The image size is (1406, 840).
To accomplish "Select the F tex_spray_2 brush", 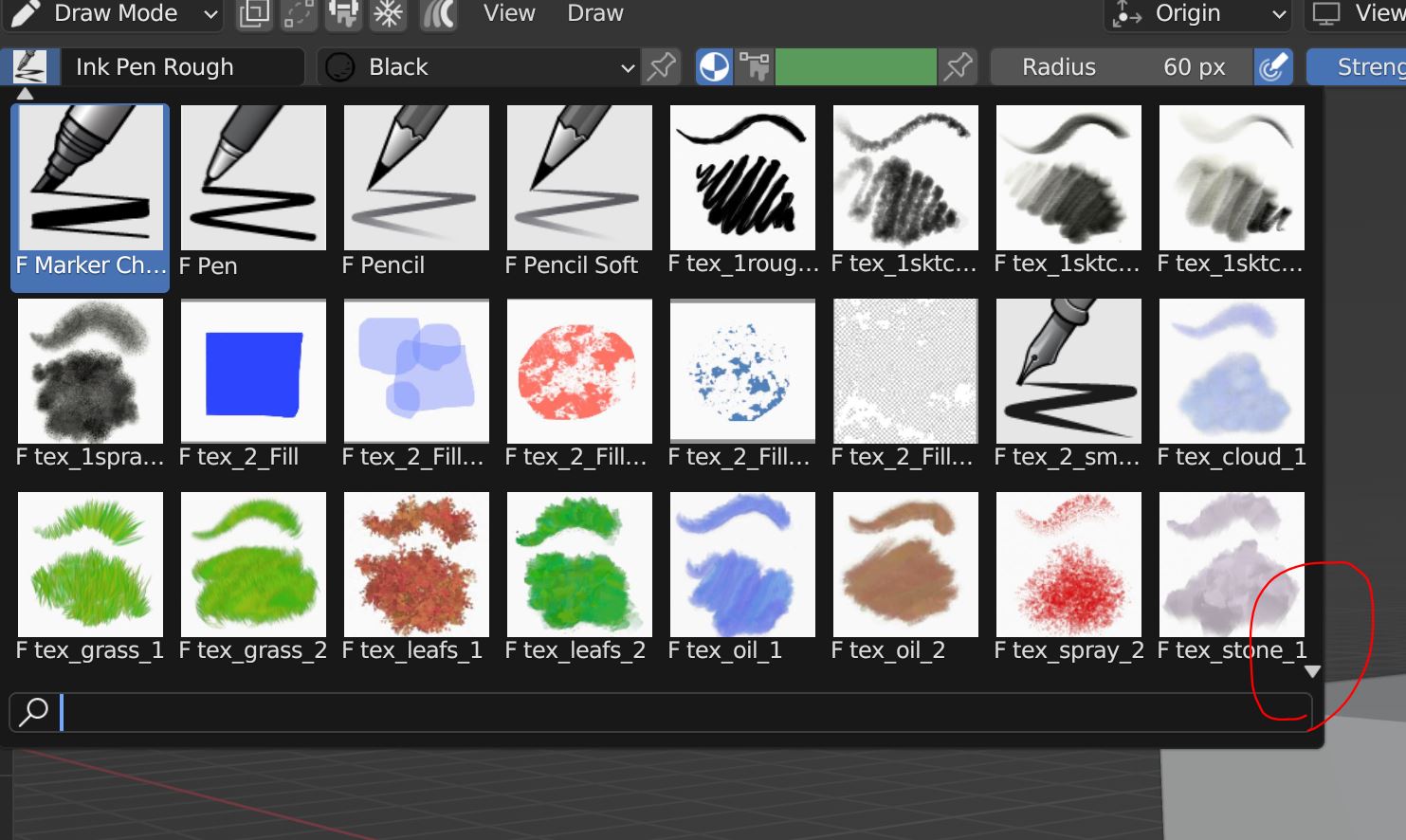I will click(1068, 577).
